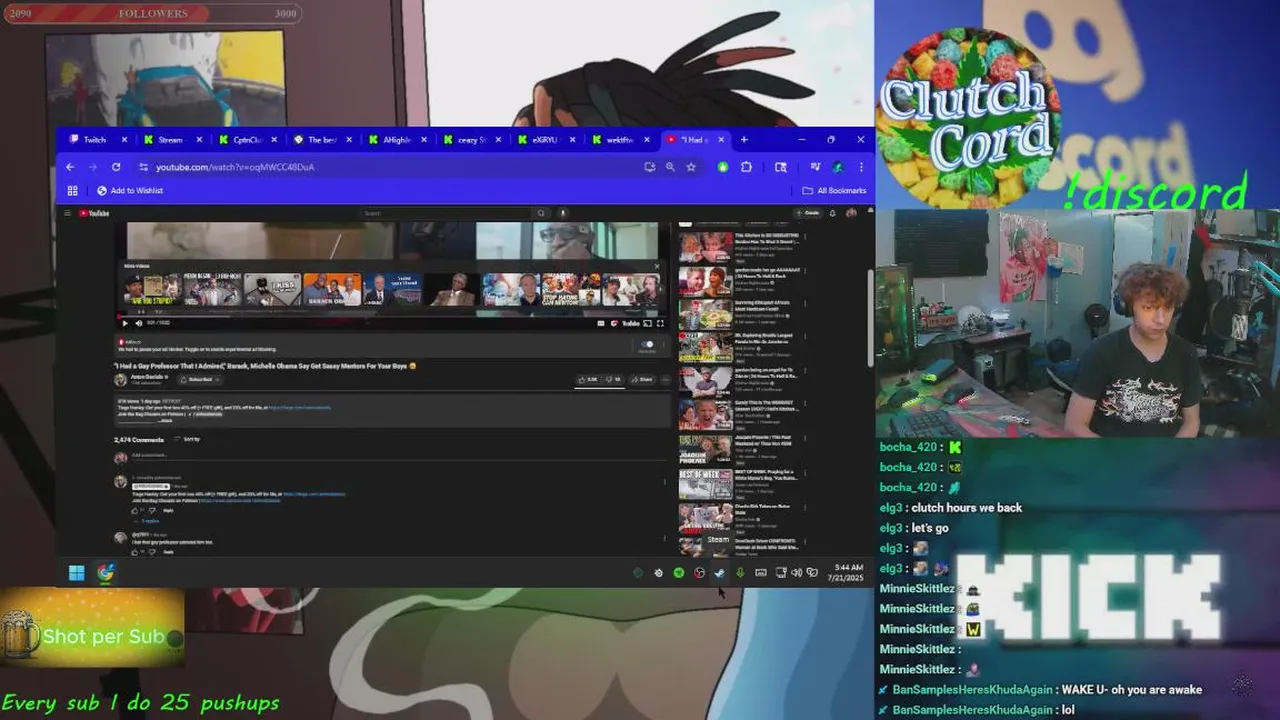Open YouTube notifications bell
Screen dimensions: 1280x720
(832, 213)
